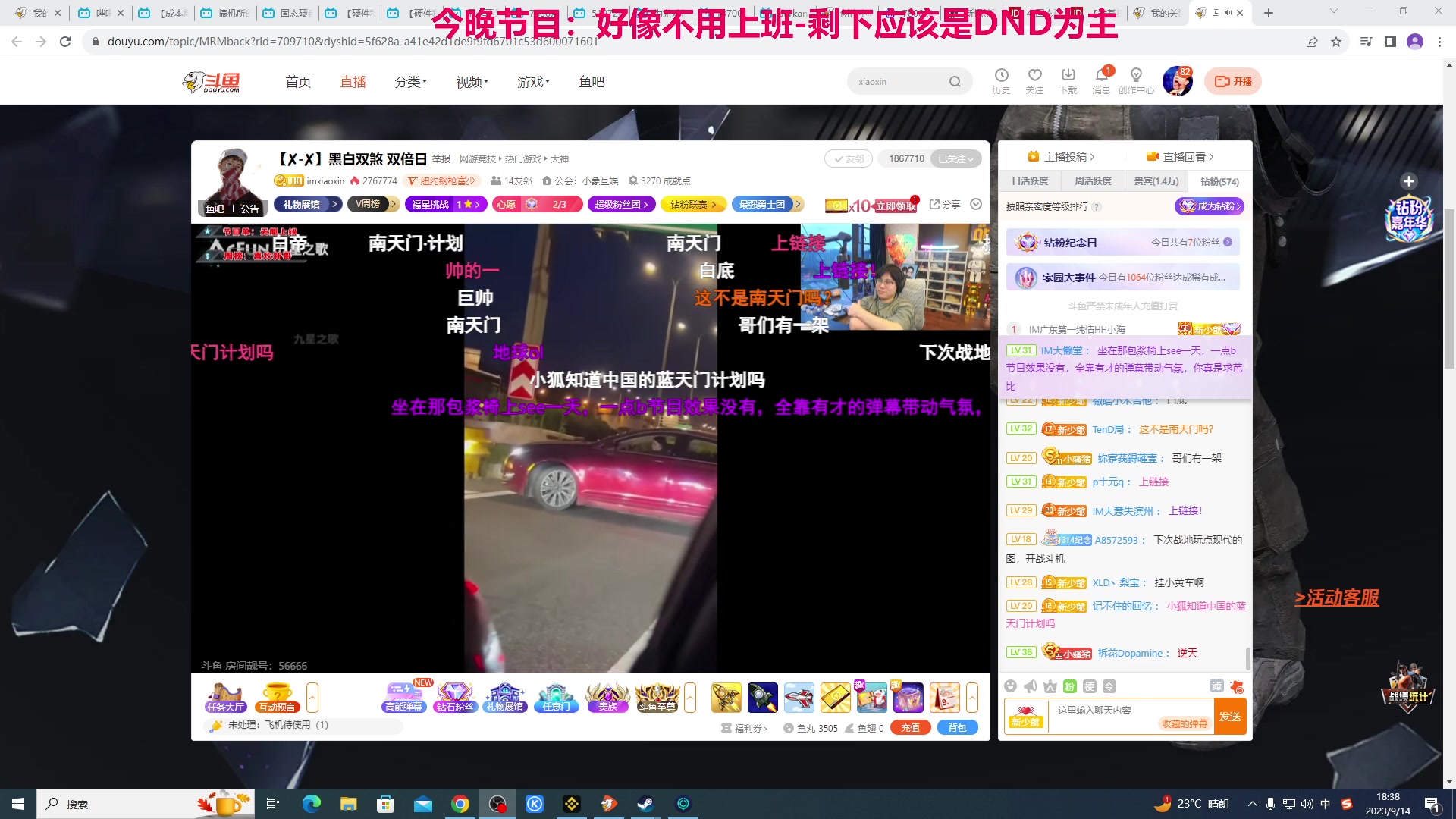Select the 礼物展馆 gift gallery icon

click(x=505, y=694)
